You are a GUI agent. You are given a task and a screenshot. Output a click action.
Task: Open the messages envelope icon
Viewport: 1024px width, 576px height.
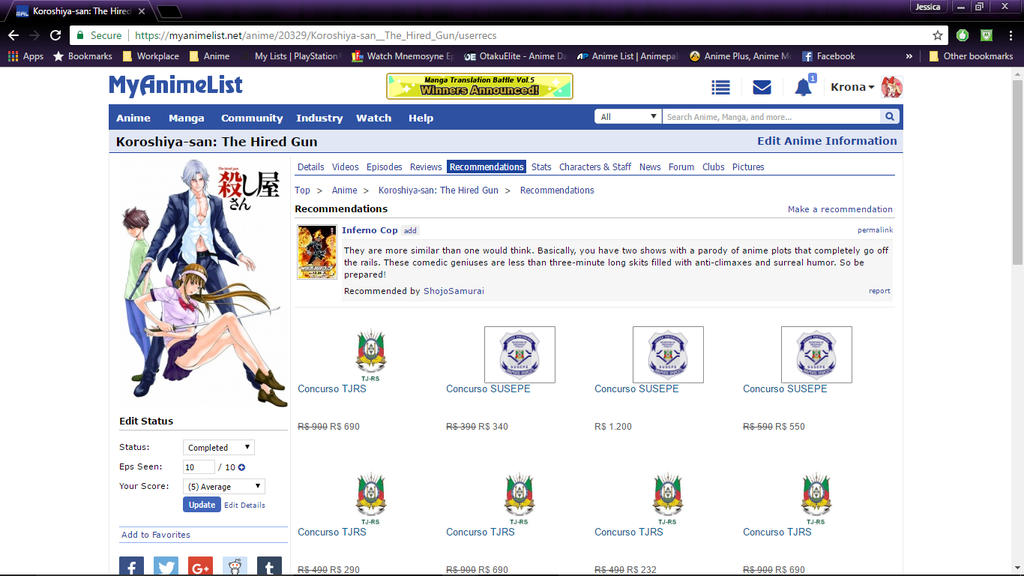click(x=761, y=87)
